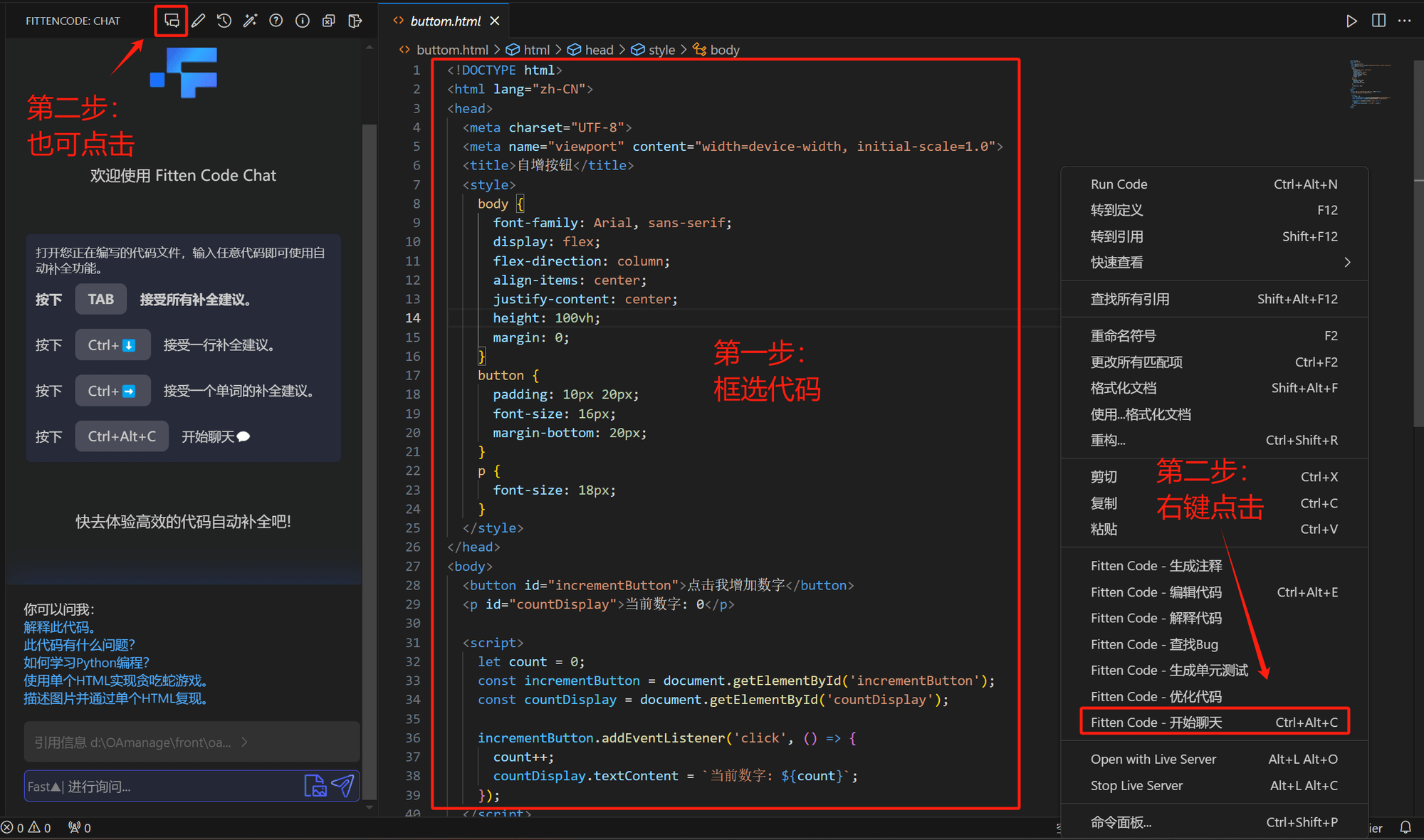The image size is (1424, 840).
Task: Choose 更改所有匹配项 in context menu
Action: [x=1214, y=362]
